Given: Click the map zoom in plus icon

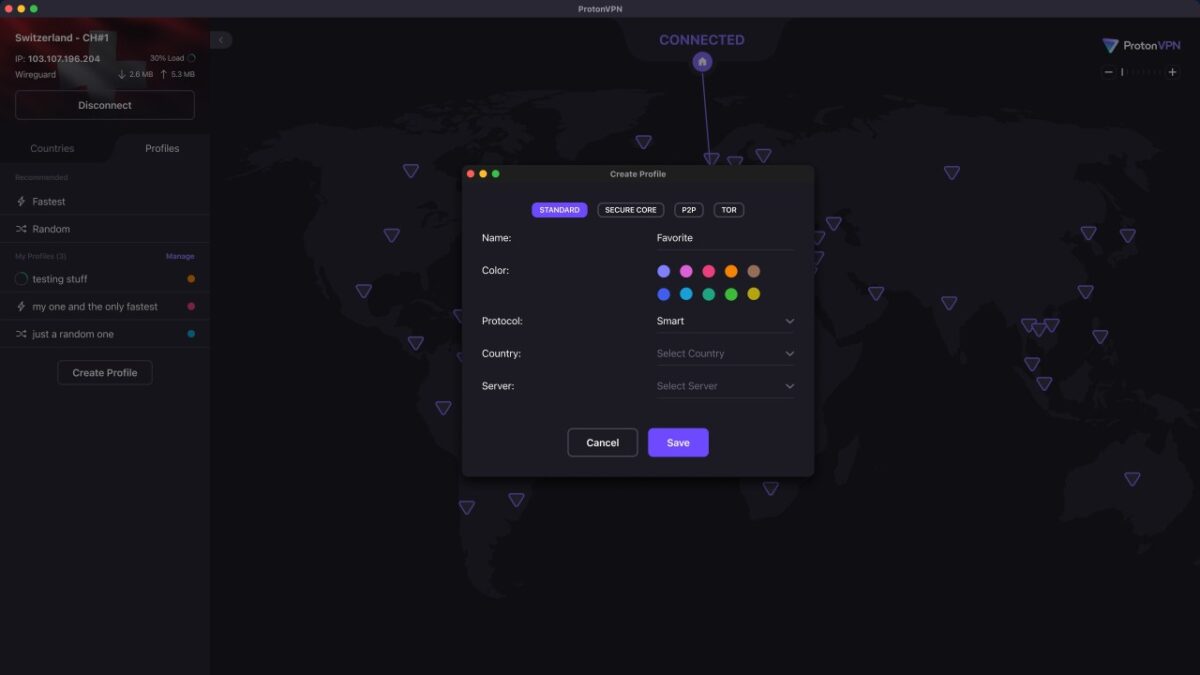Looking at the screenshot, I should (x=1173, y=72).
